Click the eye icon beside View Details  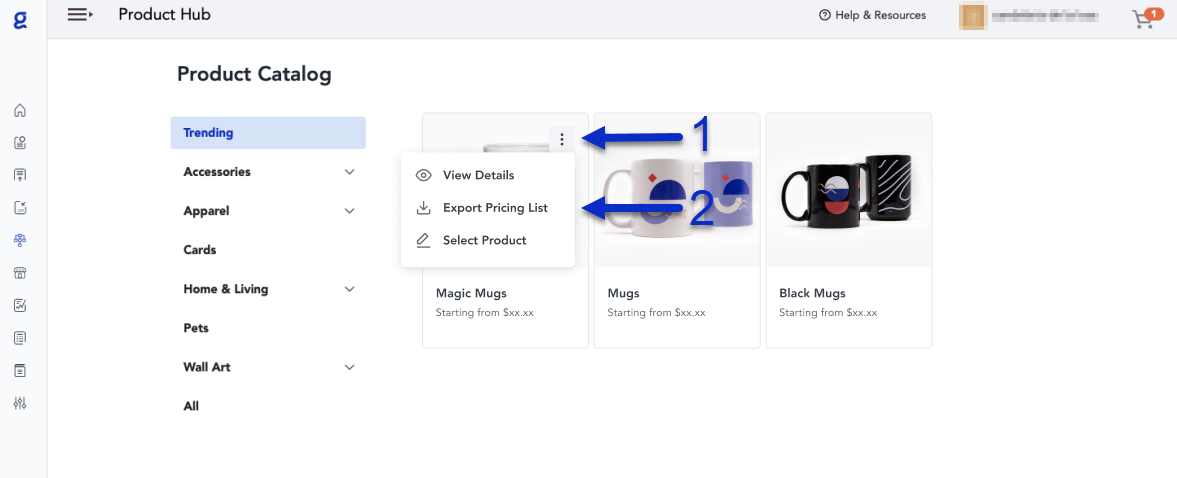coord(423,176)
